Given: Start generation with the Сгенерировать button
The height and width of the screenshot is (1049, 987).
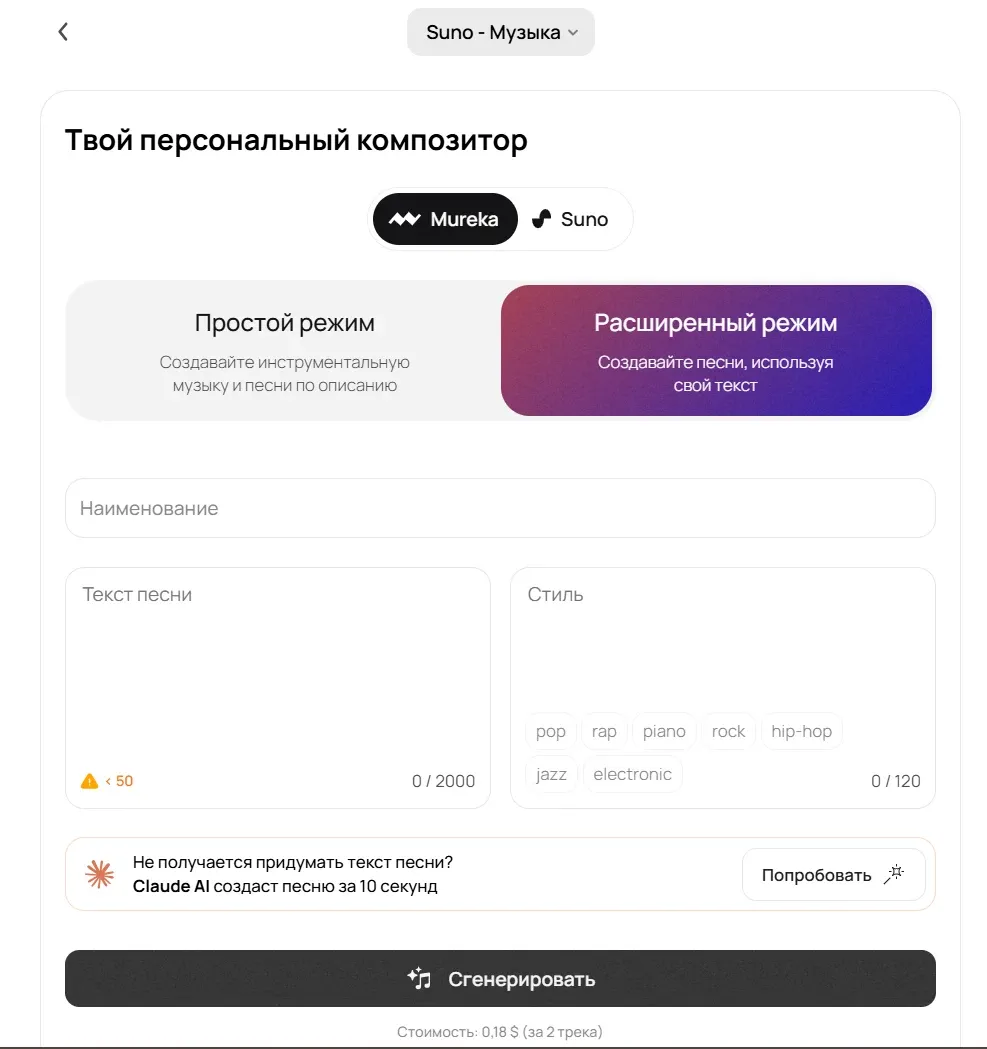Looking at the screenshot, I should (x=500, y=979).
